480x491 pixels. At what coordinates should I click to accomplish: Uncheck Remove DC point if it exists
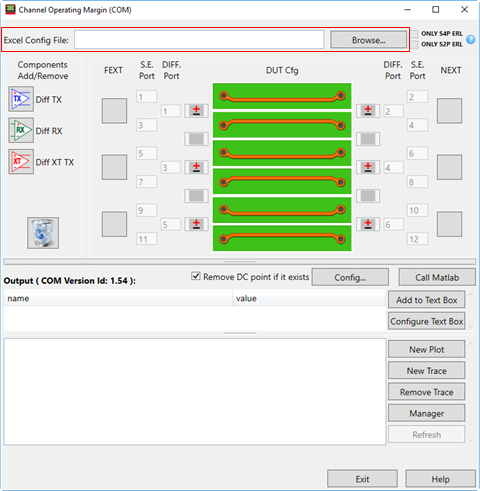pos(196,276)
